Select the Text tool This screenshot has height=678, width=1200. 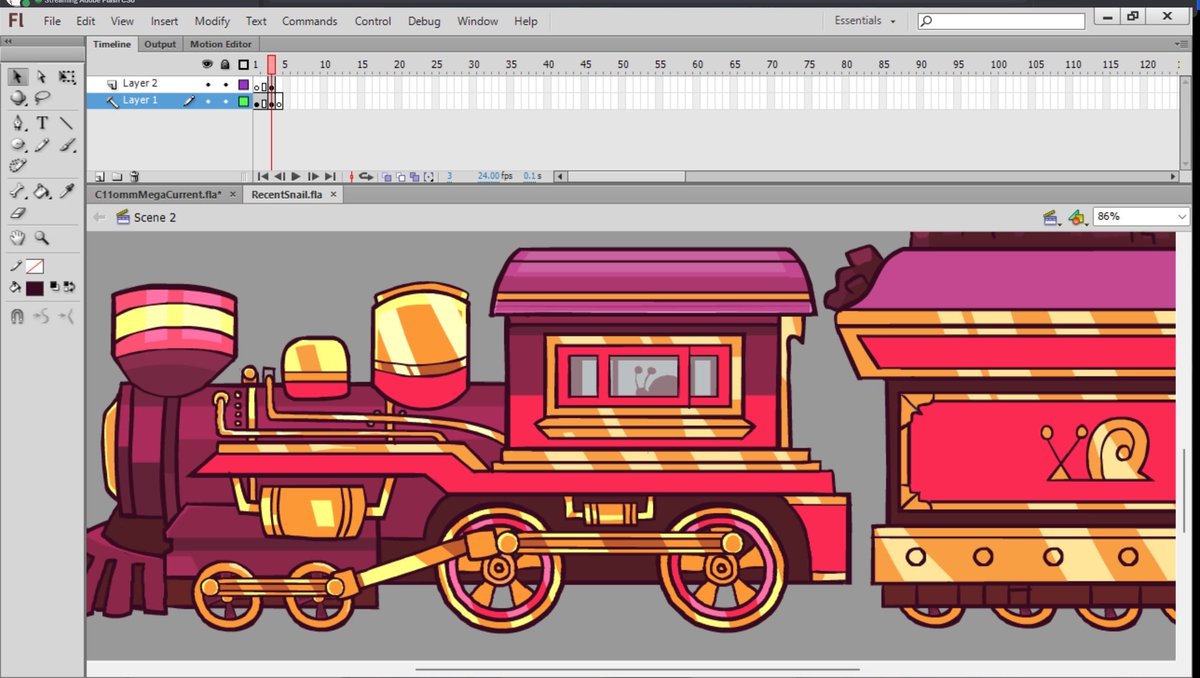(x=42, y=123)
